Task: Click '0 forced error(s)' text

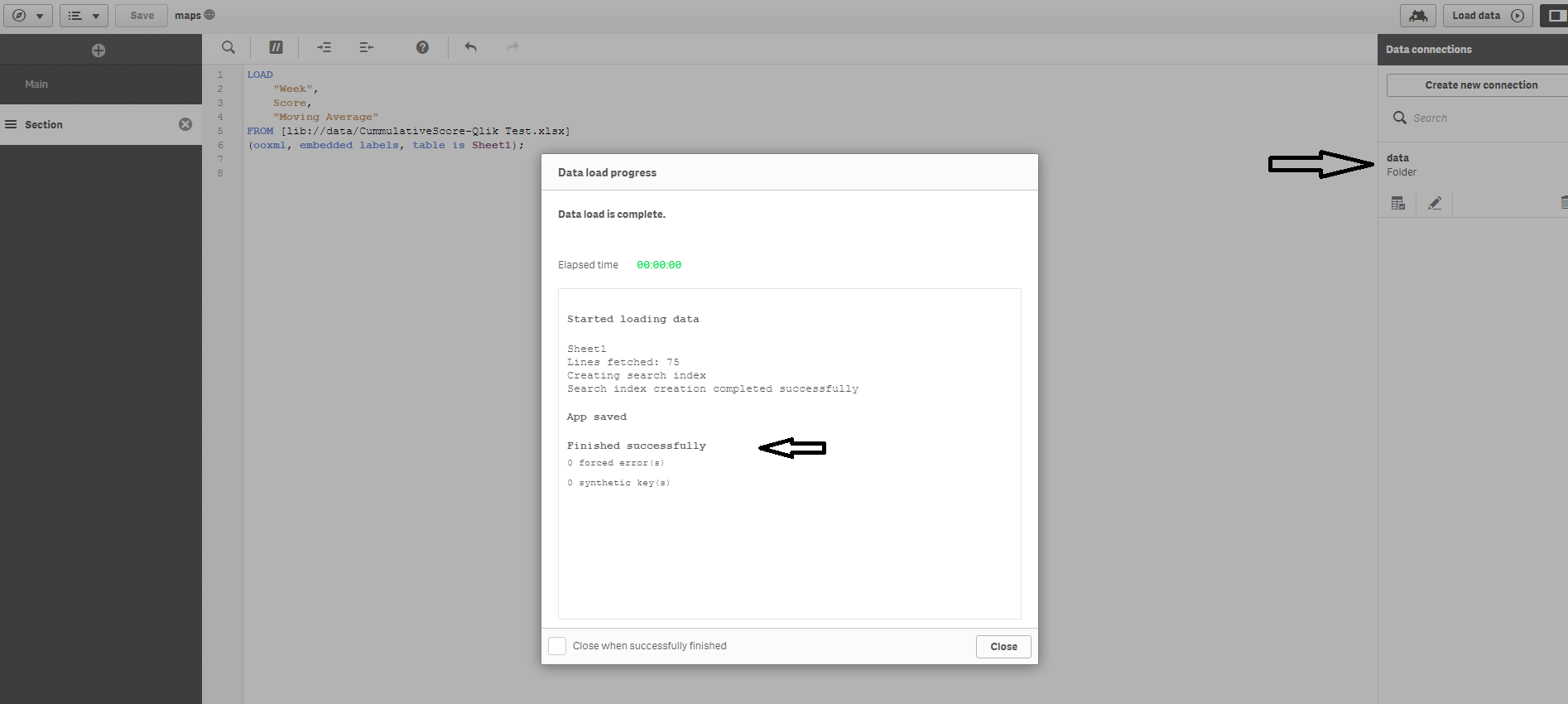Action: pyautogui.click(x=615, y=463)
